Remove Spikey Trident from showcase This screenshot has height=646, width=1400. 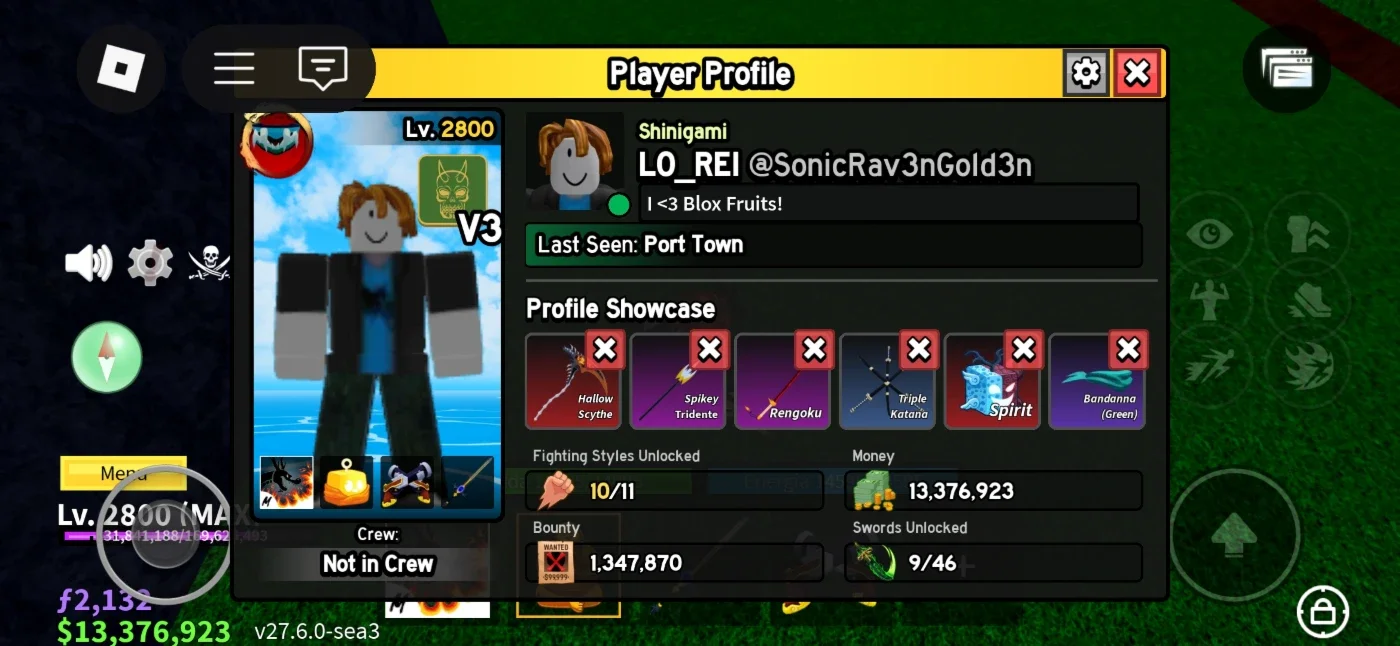709,350
